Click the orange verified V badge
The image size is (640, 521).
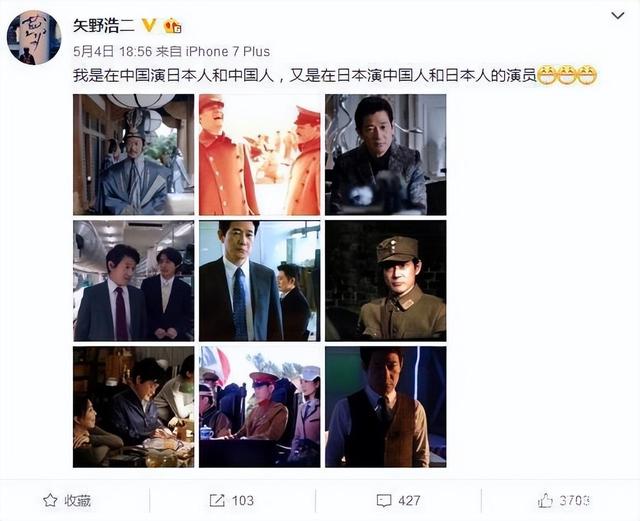[x=149, y=25]
